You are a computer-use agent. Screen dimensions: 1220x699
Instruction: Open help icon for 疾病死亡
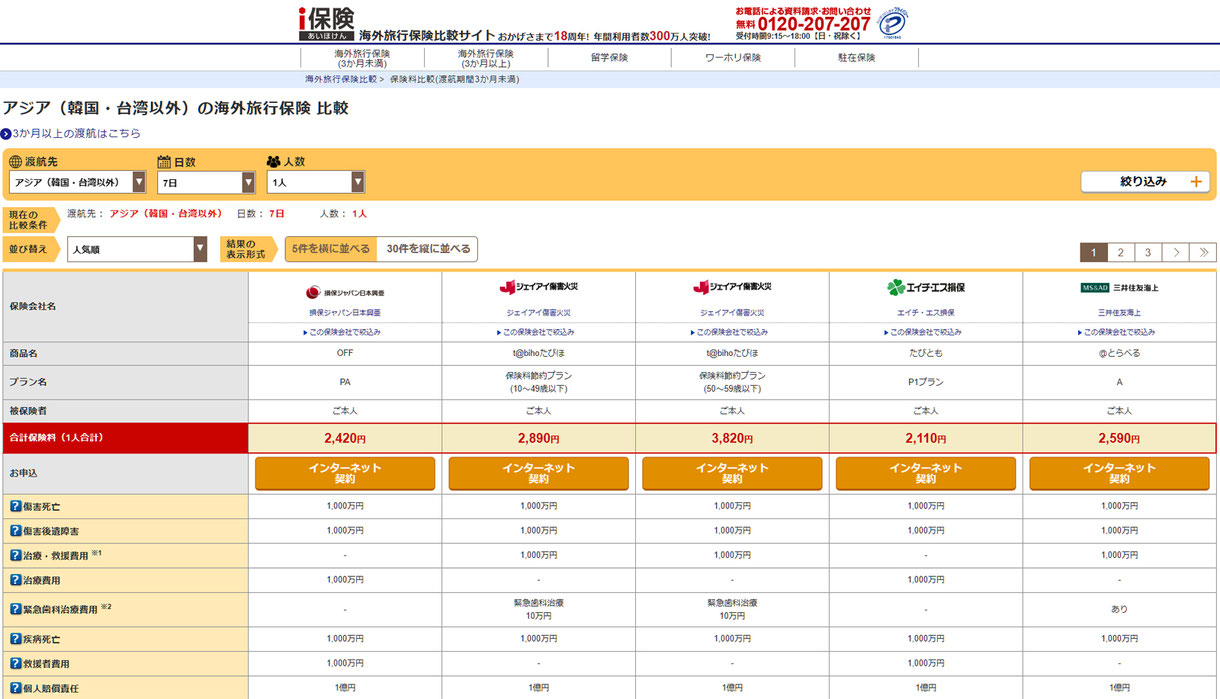pos(15,638)
